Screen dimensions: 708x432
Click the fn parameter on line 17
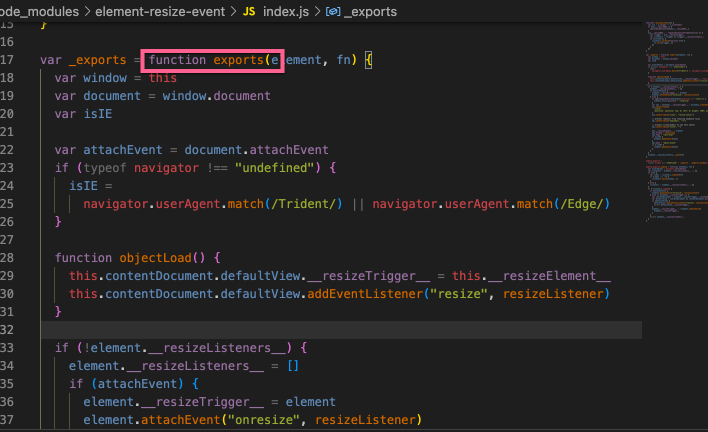(x=343, y=60)
